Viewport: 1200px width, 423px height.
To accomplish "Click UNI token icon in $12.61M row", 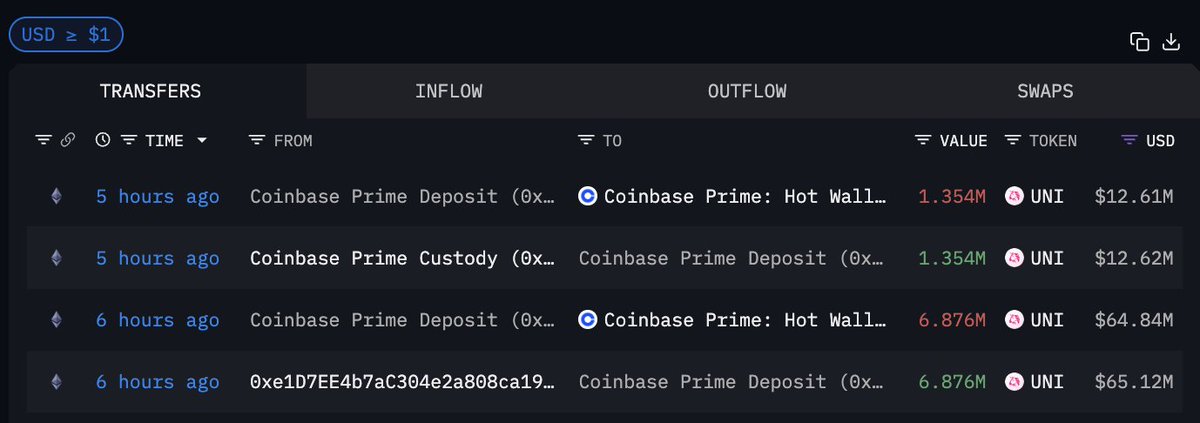I will [x=1015, y=196].
